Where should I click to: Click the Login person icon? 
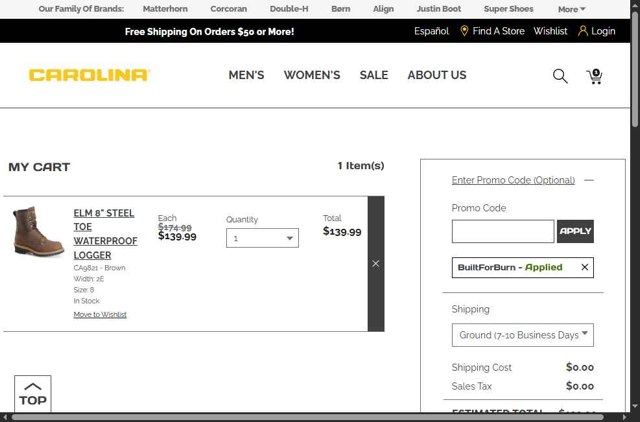(583, 31)
